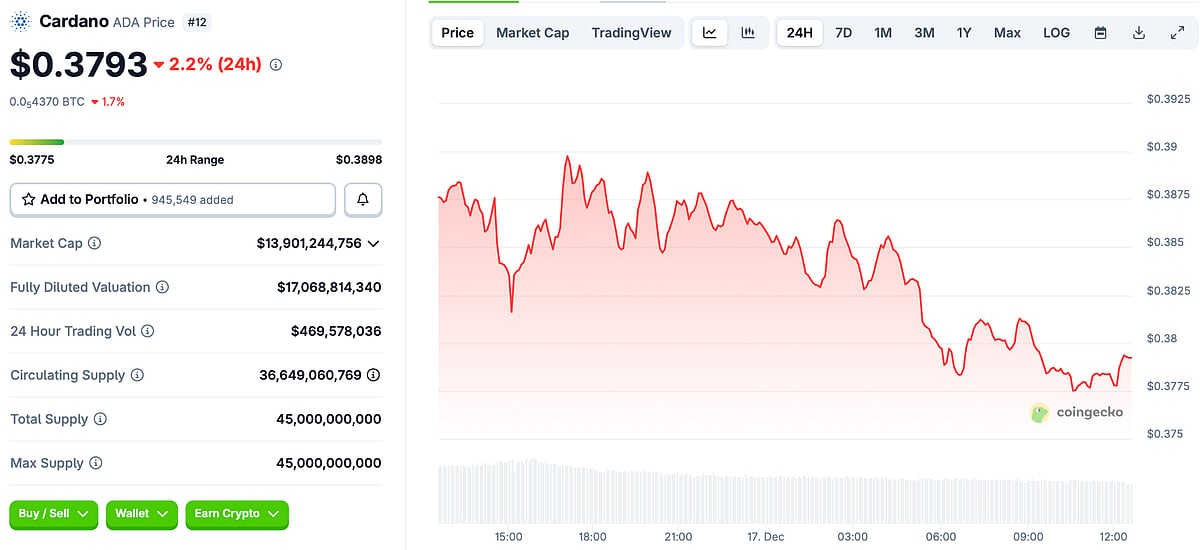Open the Earn Crypto dropdown
This screenshot has height=550, width=1200.
pos(237,514)
